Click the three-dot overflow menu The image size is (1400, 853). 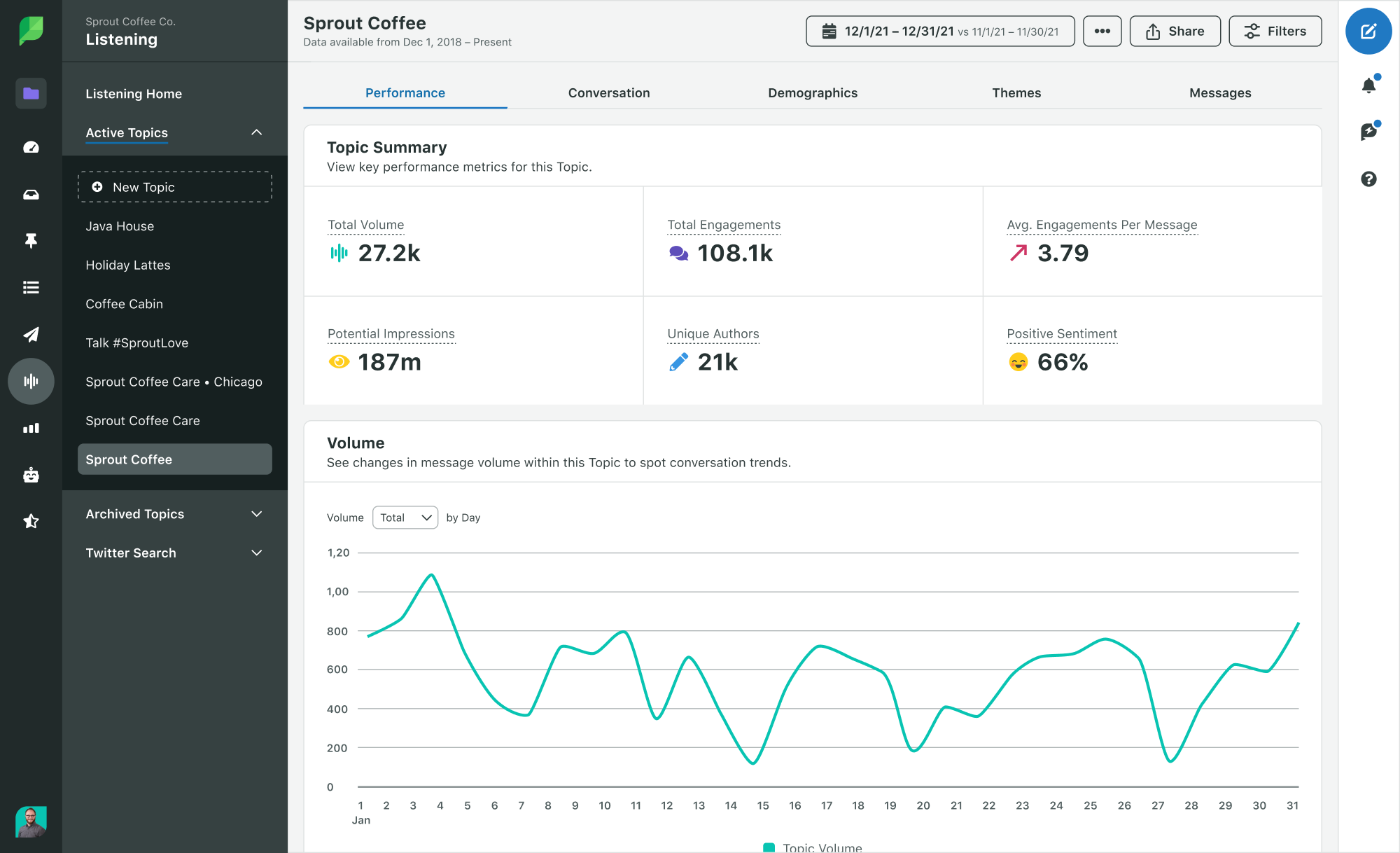click(1100, 32)
